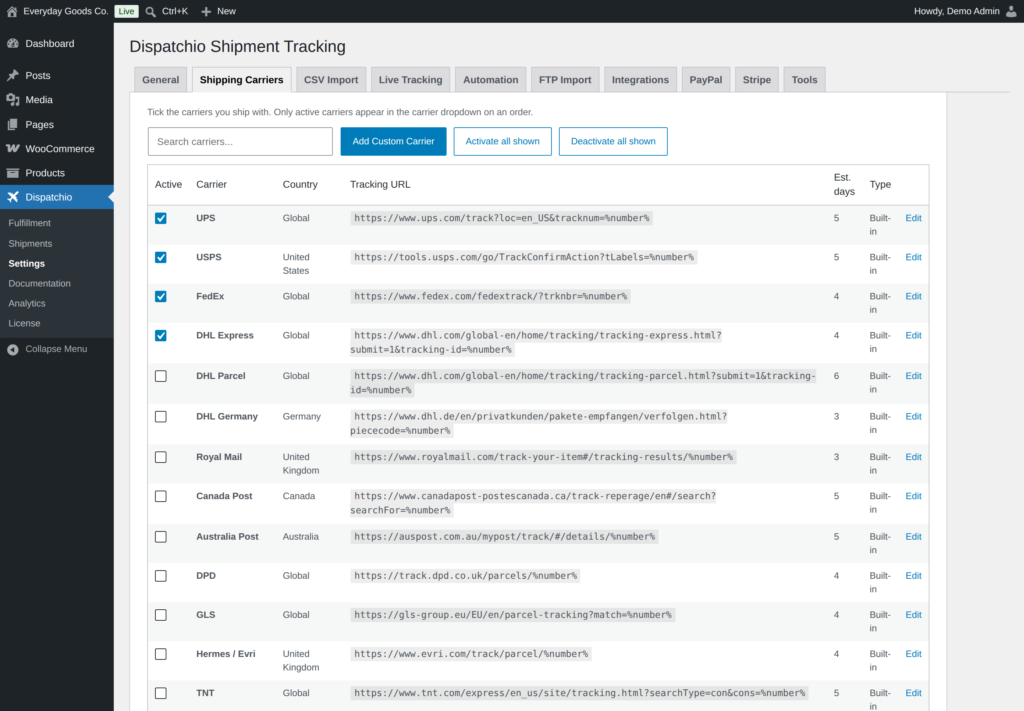Image resolution: width=1024 pixels, height=711 pixels.
Task: Click the DPD tracking URL
Action: (x=466, y=576)
